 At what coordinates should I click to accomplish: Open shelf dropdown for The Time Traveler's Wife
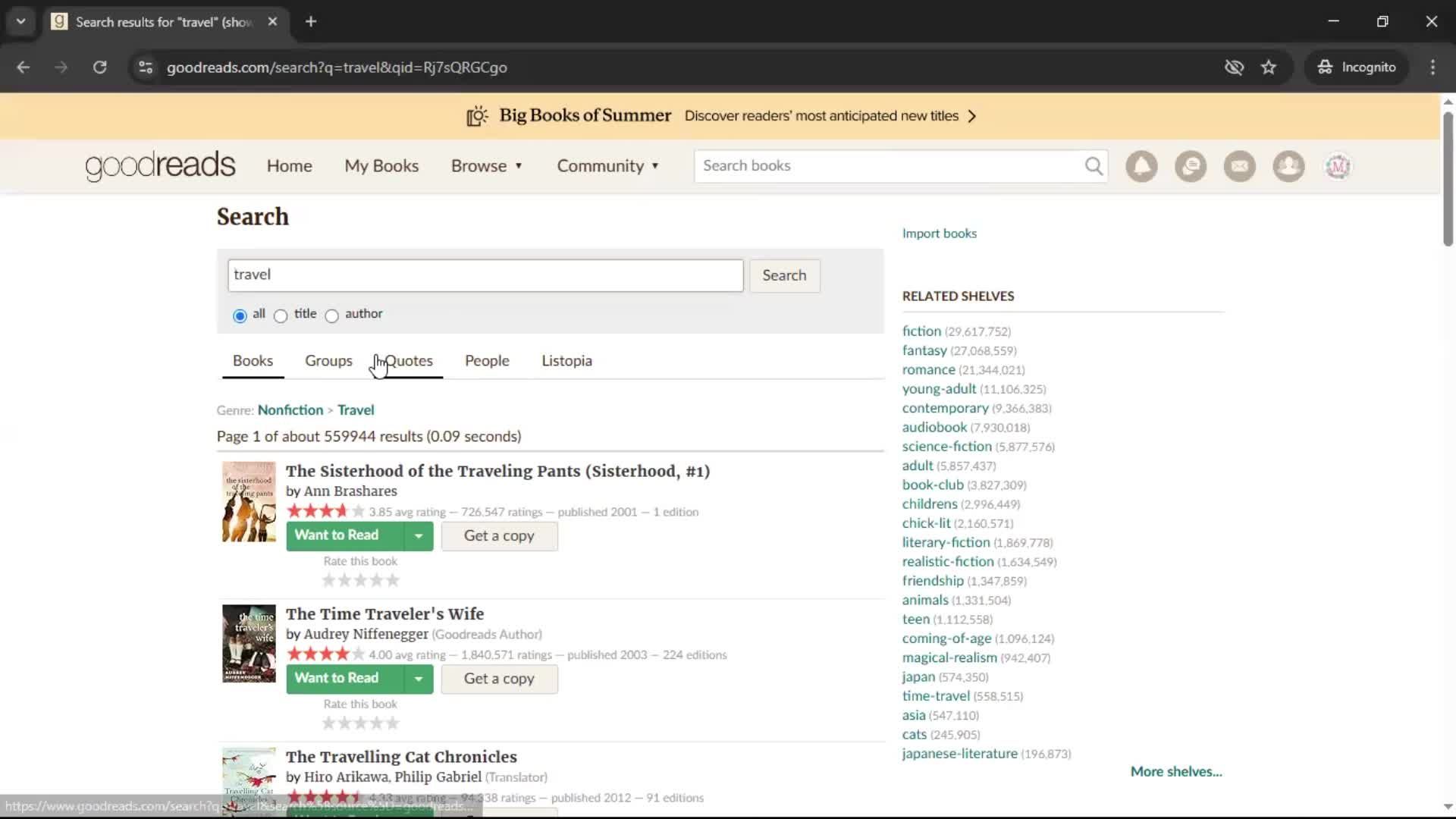(419, 679)
